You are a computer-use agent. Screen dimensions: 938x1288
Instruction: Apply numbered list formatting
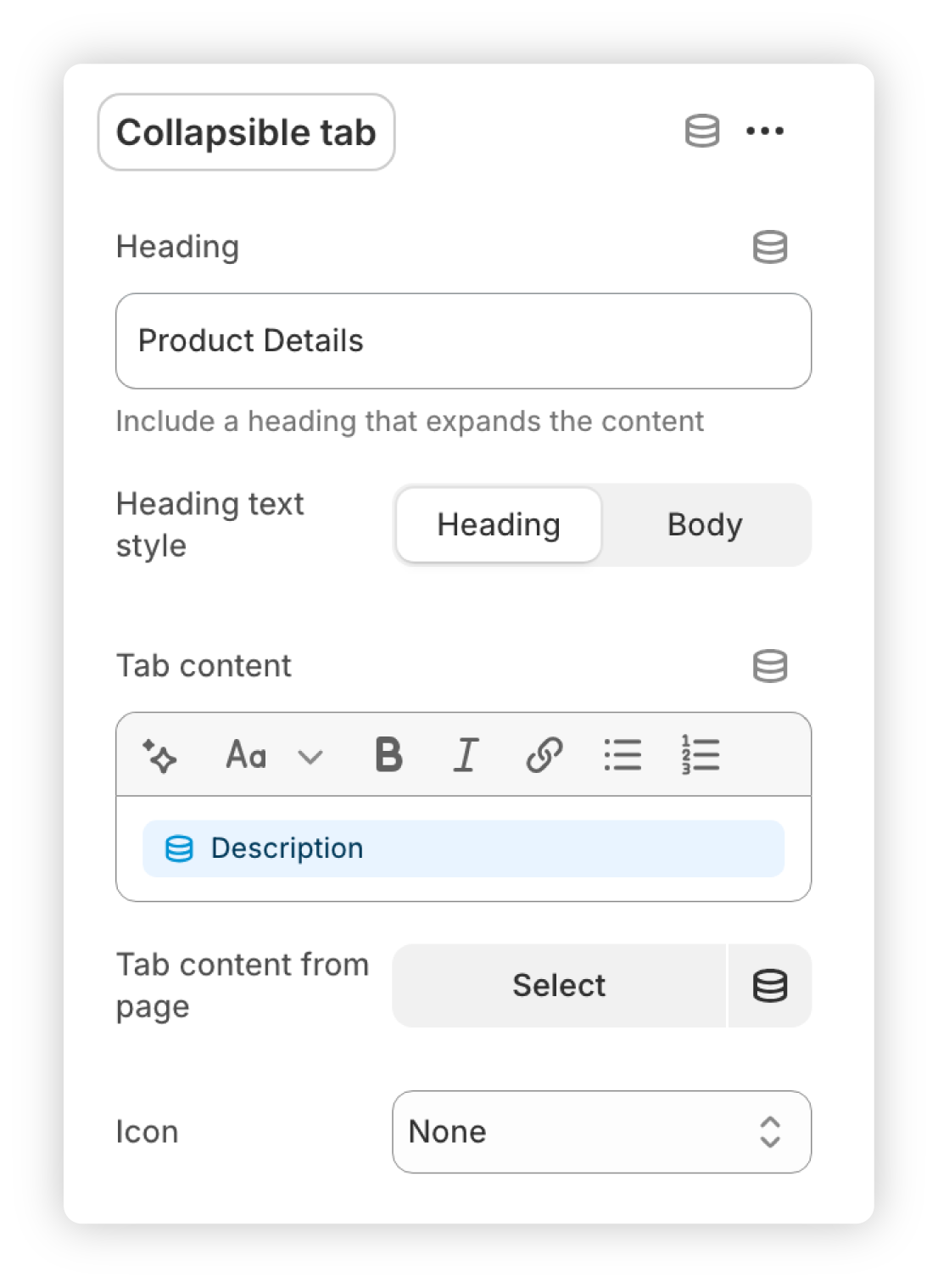coord(701,754)
